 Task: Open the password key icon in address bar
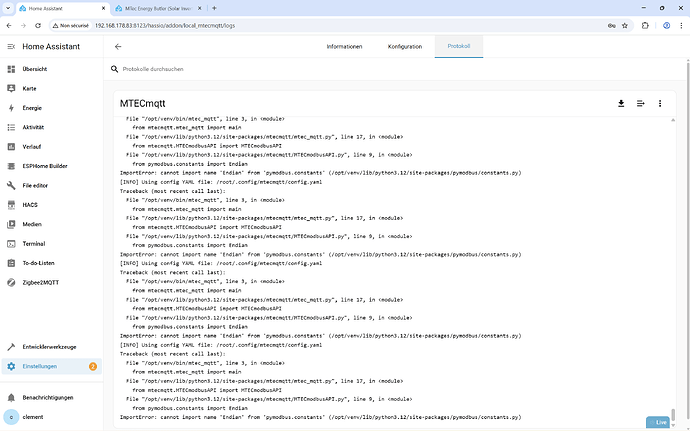click(611, 26)
